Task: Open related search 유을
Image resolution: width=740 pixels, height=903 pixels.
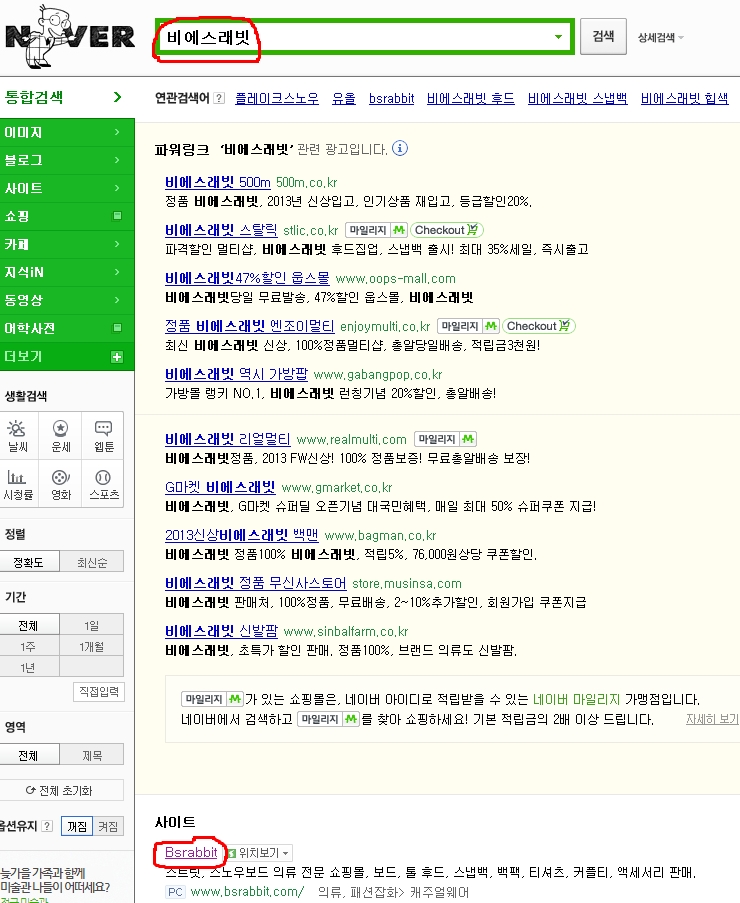Action: point(344,98)
